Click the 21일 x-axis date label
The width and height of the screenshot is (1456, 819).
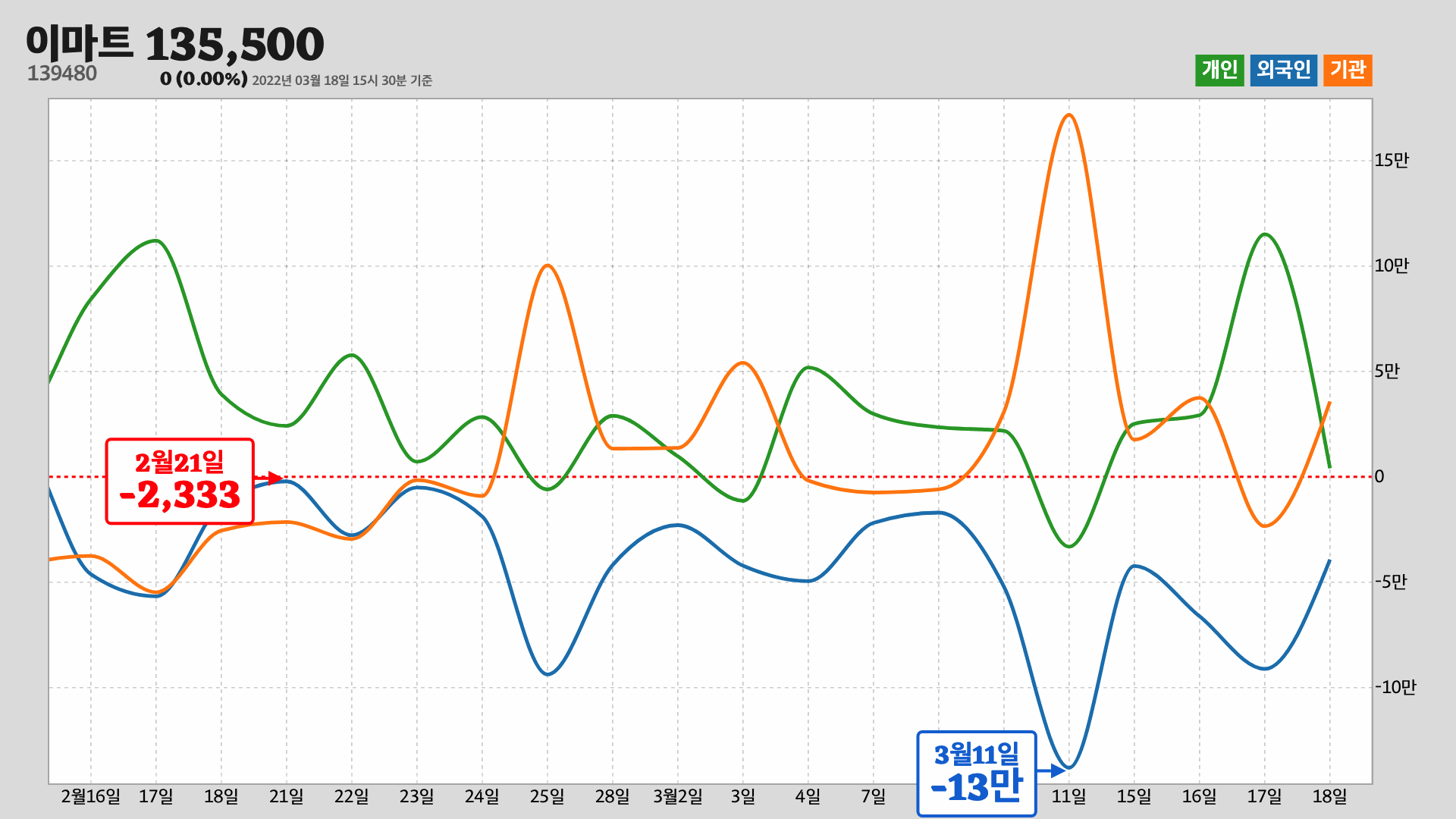click(287, 796)
